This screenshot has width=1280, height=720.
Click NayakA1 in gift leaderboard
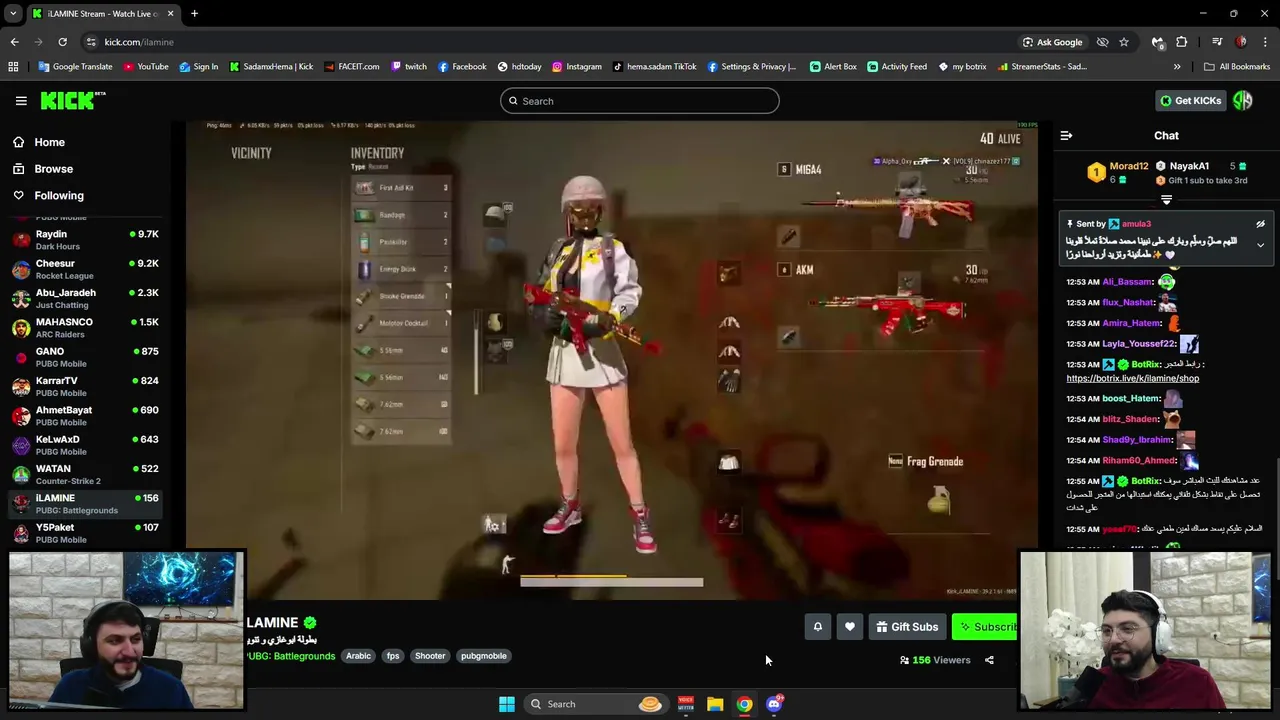click(x=1189, y=166)
